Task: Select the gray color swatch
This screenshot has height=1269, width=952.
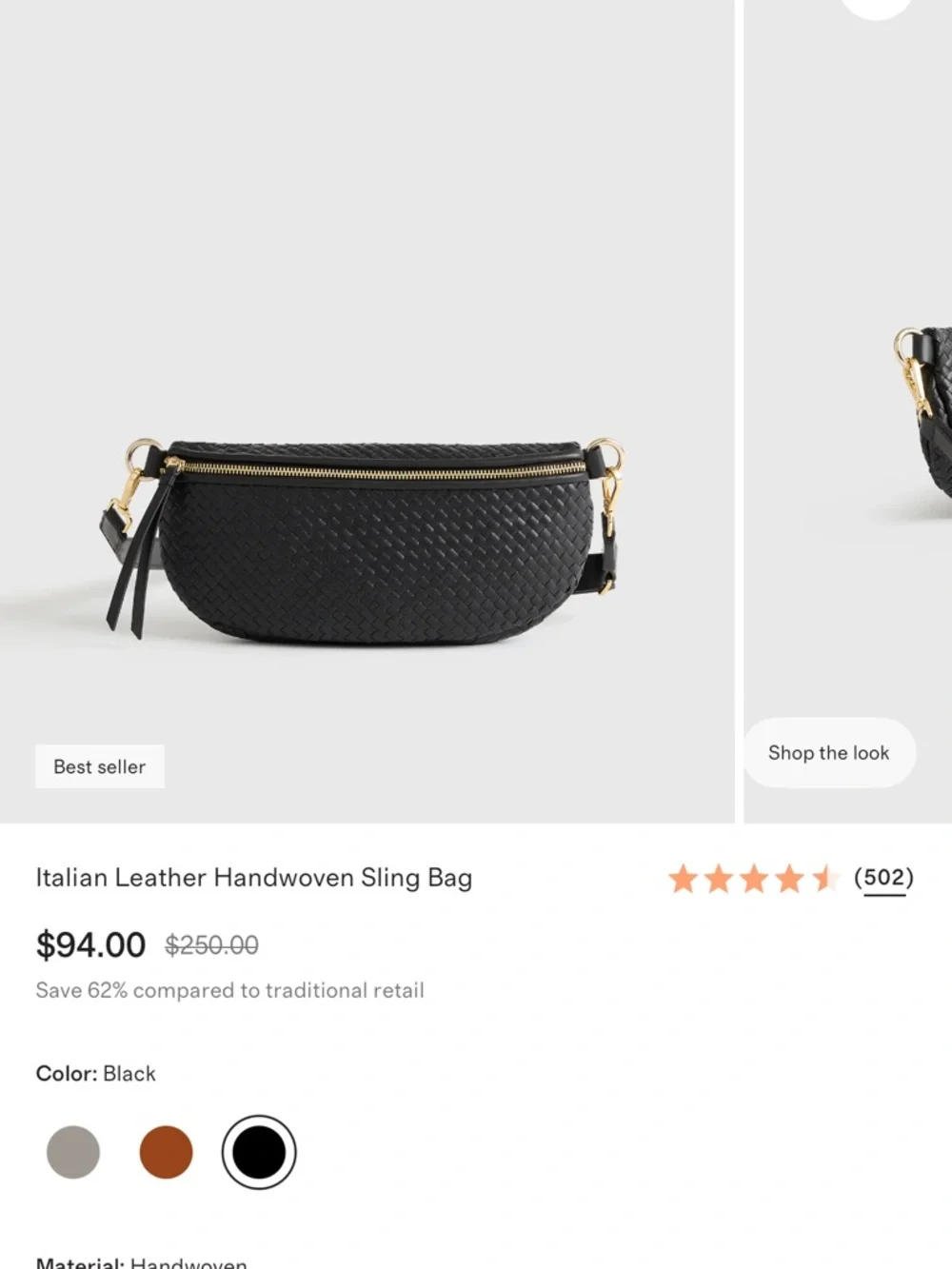Action: [x=73, y=1152]
